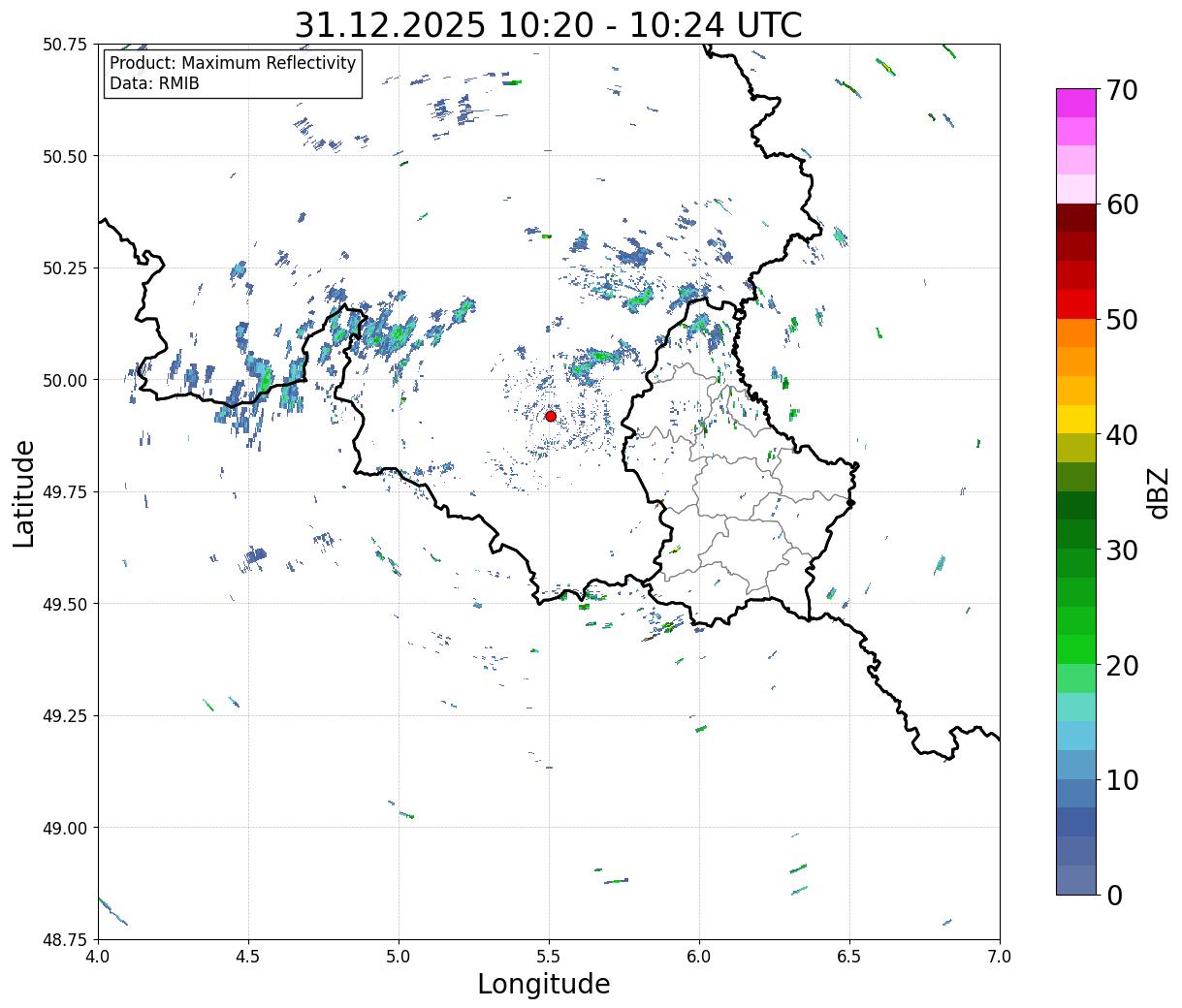
Task: Click the plot title with date and time
Action: point(548,25)
